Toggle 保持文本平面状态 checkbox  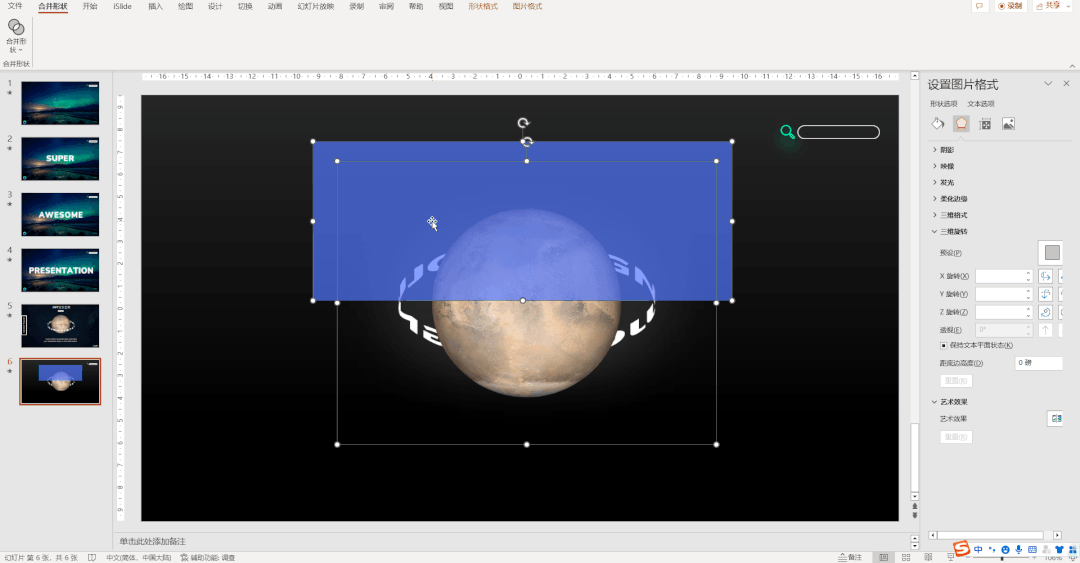pos(944,345)
